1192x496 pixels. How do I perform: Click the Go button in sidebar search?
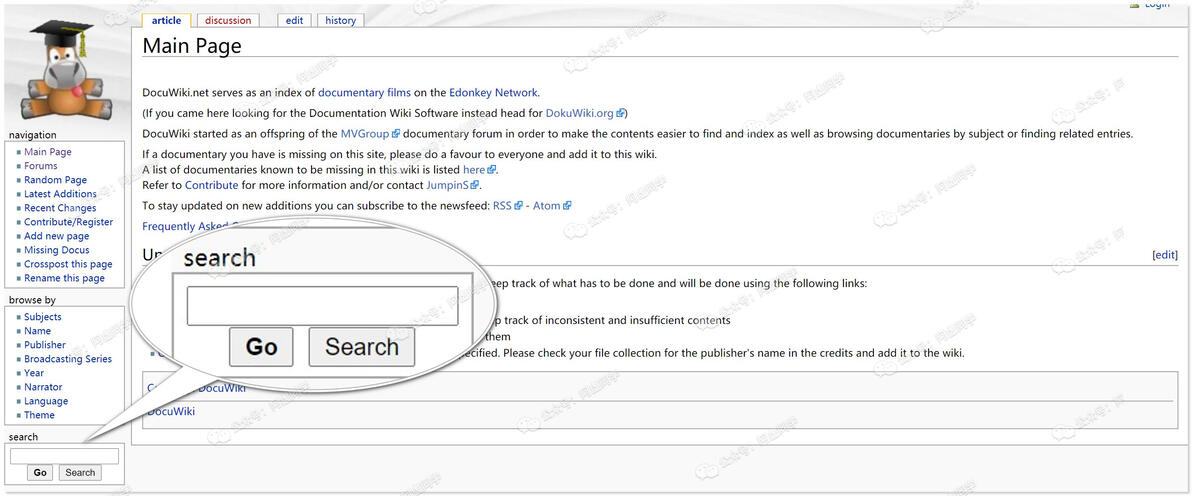pyautogui.click(x=40, y=472)
